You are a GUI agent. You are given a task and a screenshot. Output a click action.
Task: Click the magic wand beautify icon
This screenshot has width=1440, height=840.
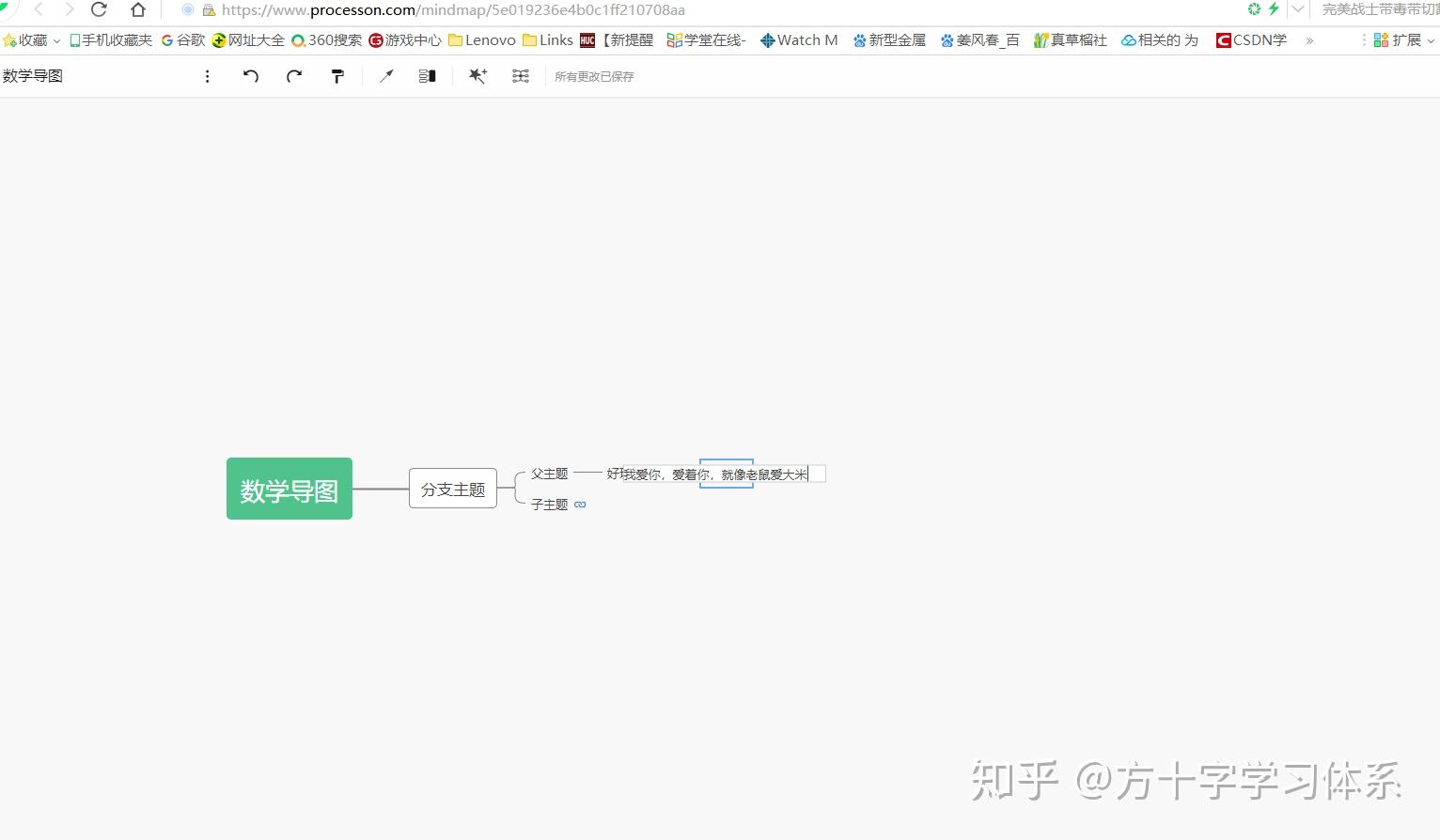pyautogui.click(x=477, y=76)
